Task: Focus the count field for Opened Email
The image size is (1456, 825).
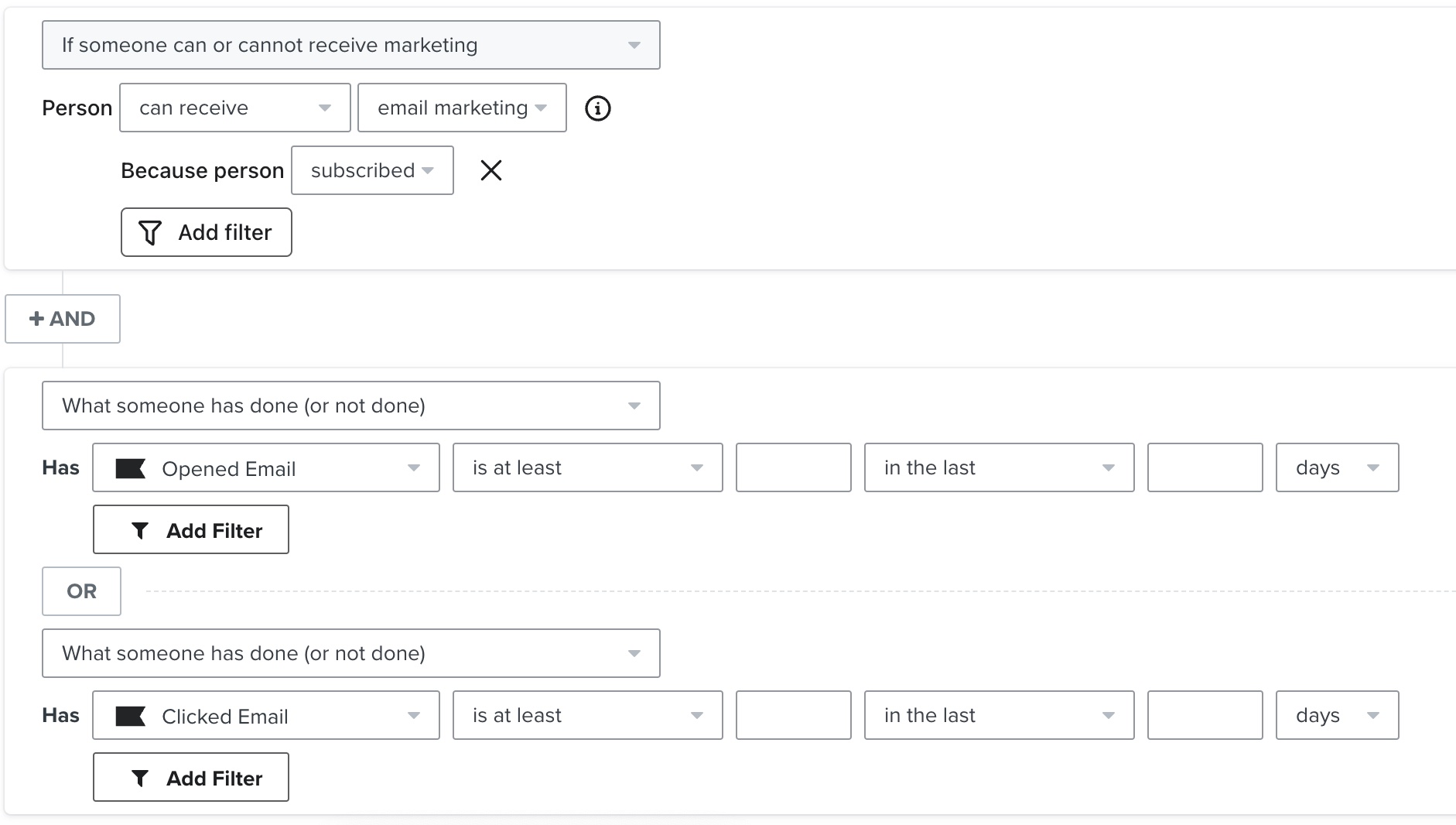Action: (793, 467)
